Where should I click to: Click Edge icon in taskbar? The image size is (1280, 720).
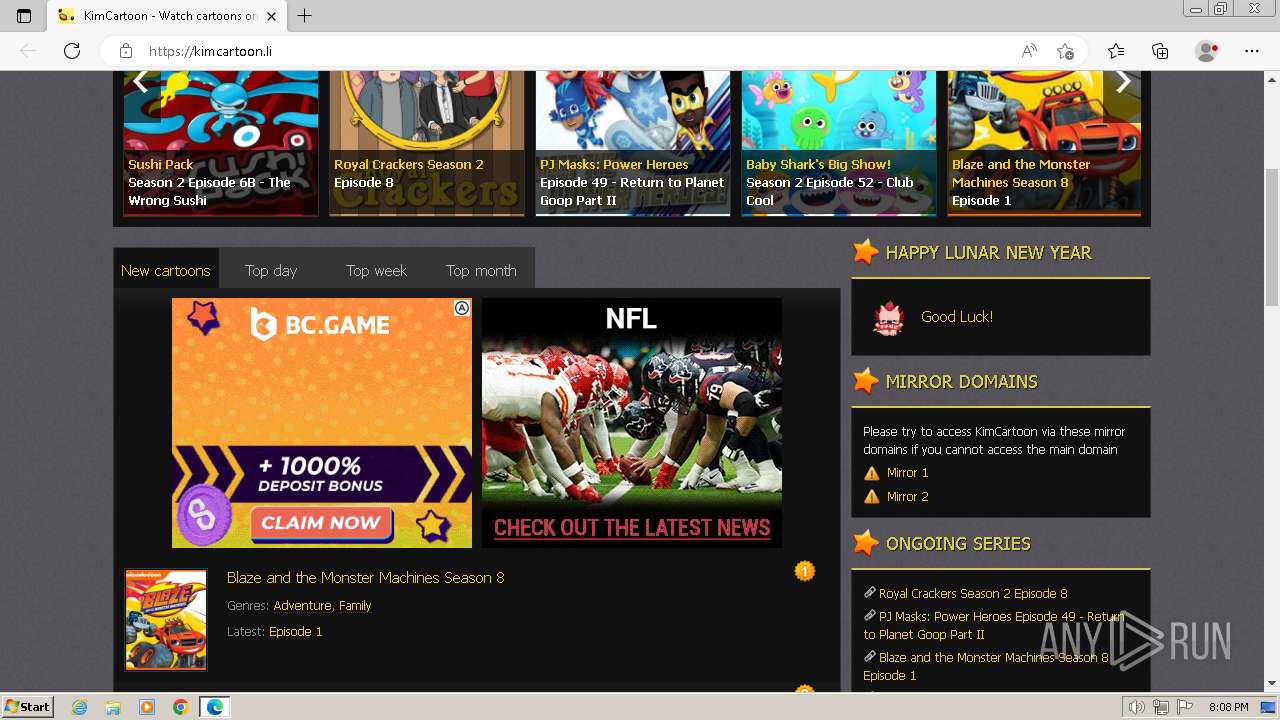214,707
